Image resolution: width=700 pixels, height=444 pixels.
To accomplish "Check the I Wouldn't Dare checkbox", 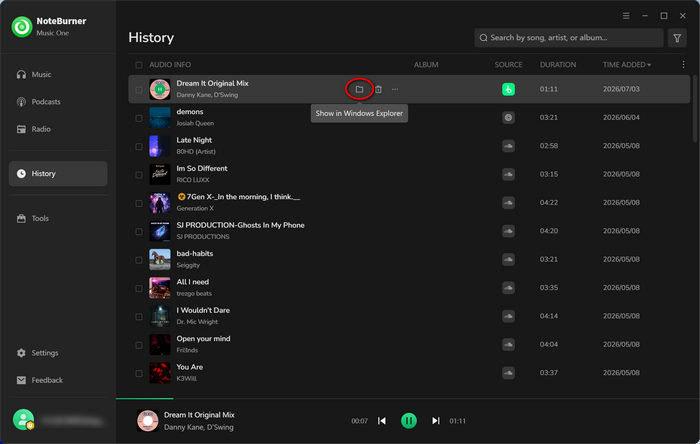I will click(x=139, y=317).
